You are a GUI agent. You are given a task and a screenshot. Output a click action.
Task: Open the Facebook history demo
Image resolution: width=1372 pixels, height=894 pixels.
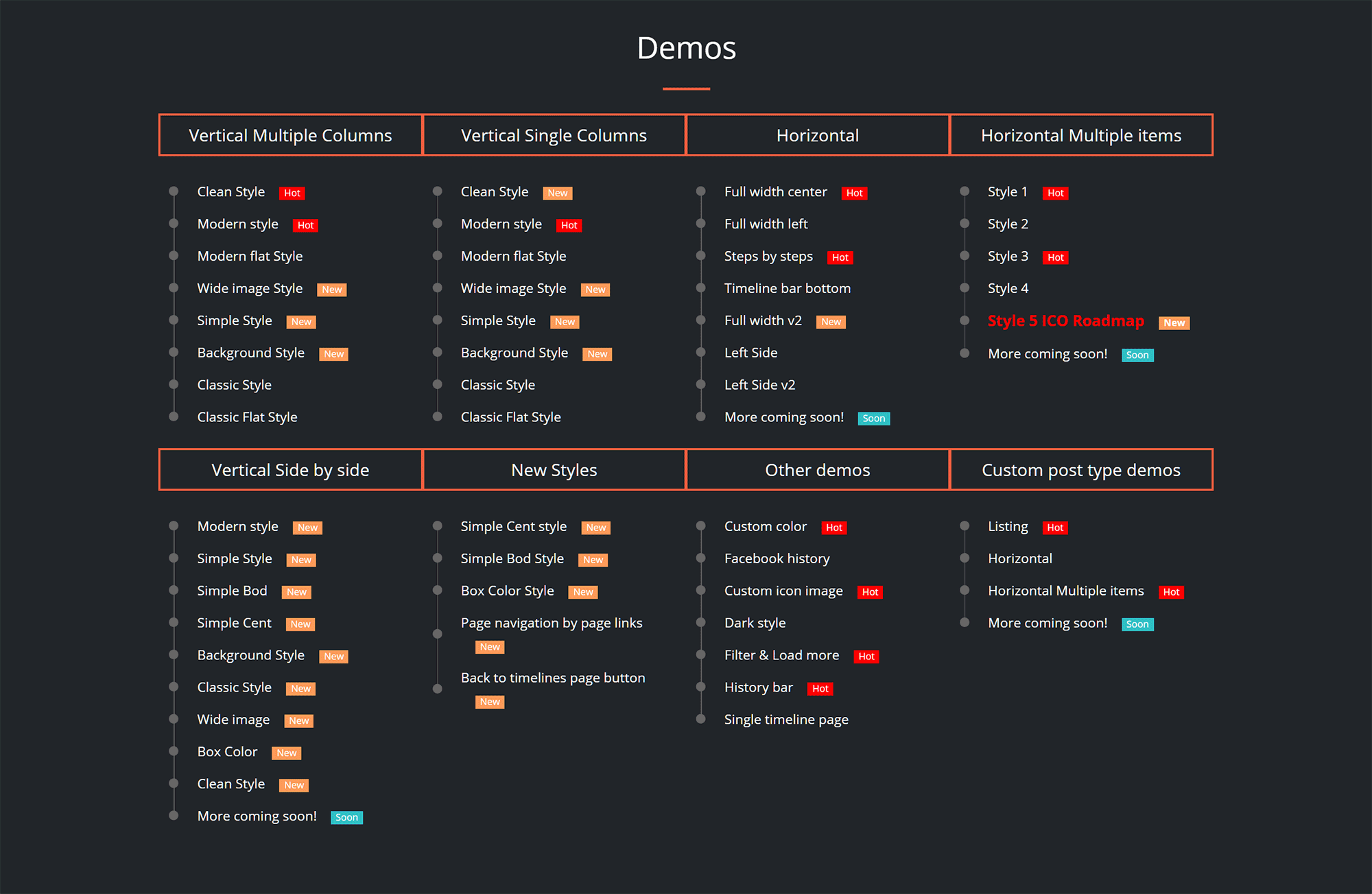[777, 558]
